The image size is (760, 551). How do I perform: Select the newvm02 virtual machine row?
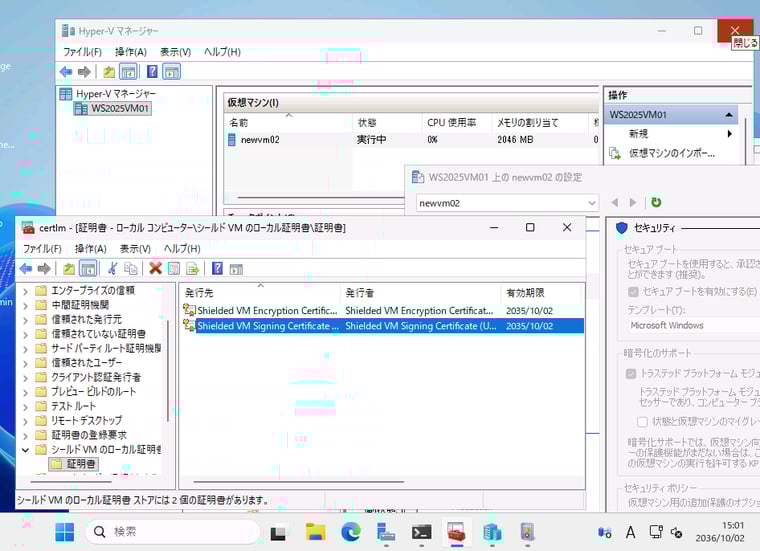412,140
